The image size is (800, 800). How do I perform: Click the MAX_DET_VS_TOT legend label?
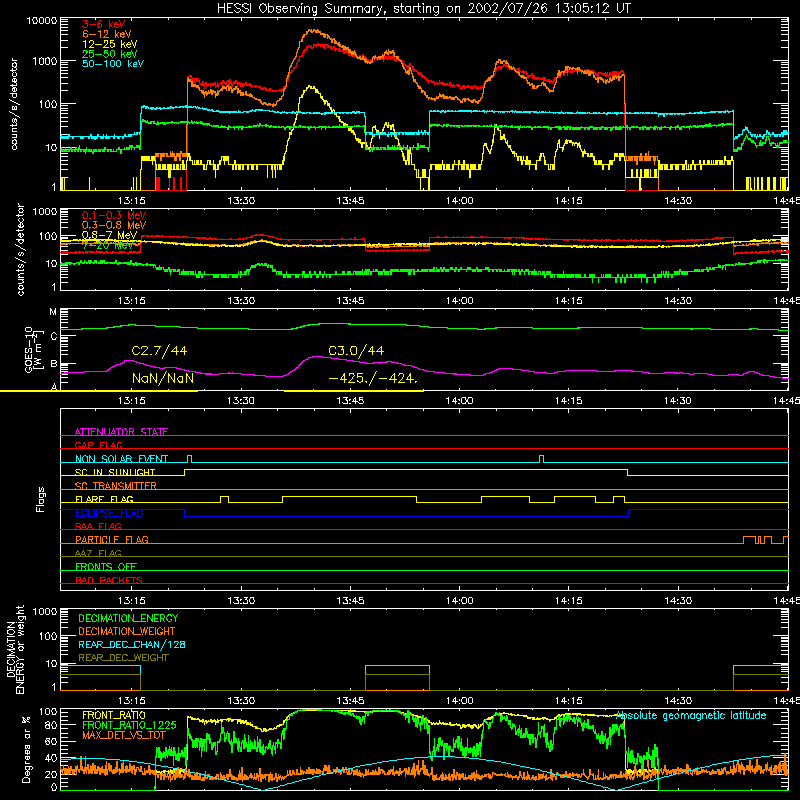124,735
